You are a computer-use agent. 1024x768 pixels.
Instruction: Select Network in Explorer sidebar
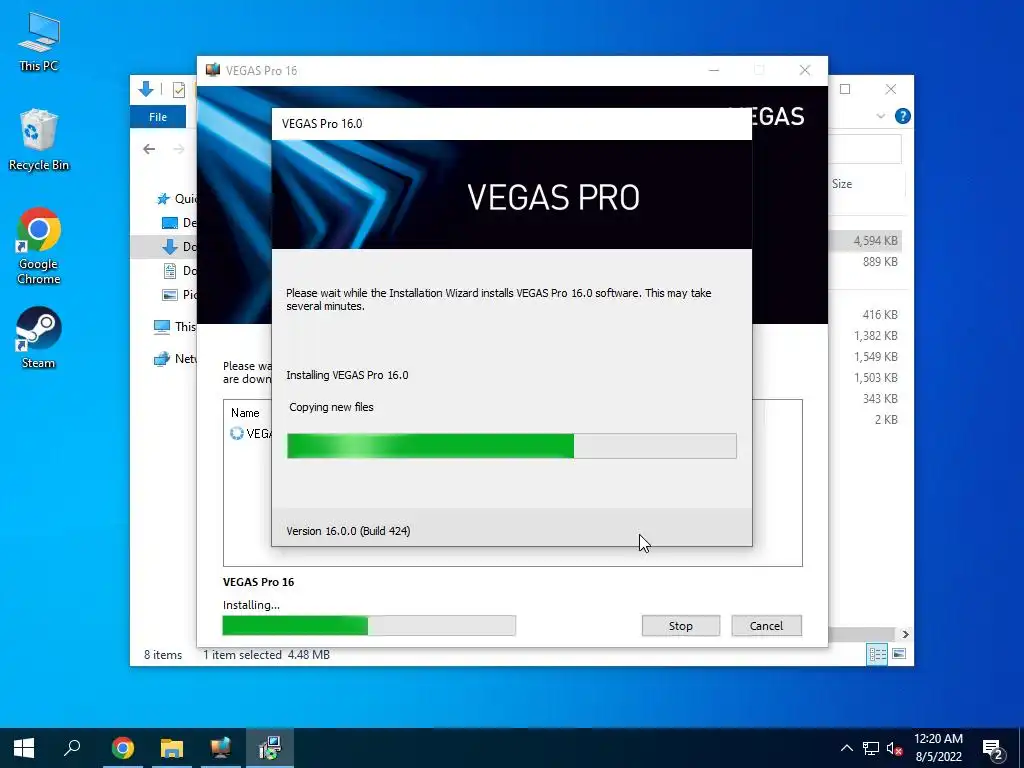click(175, 359)
